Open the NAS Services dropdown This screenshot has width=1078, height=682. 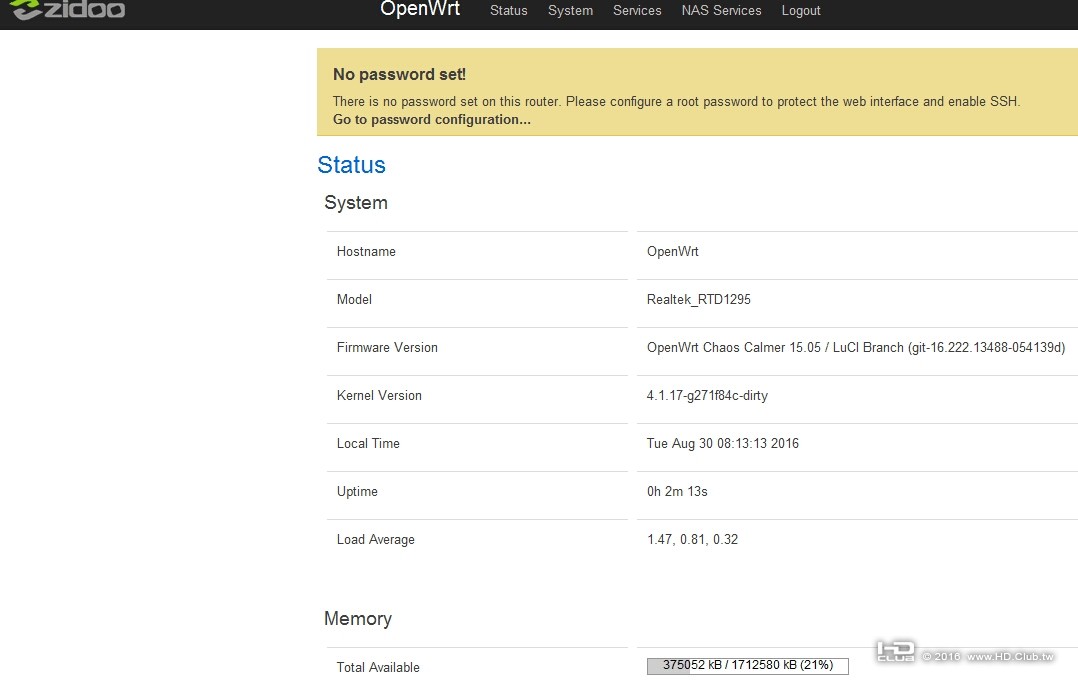[x=721, y=11]
